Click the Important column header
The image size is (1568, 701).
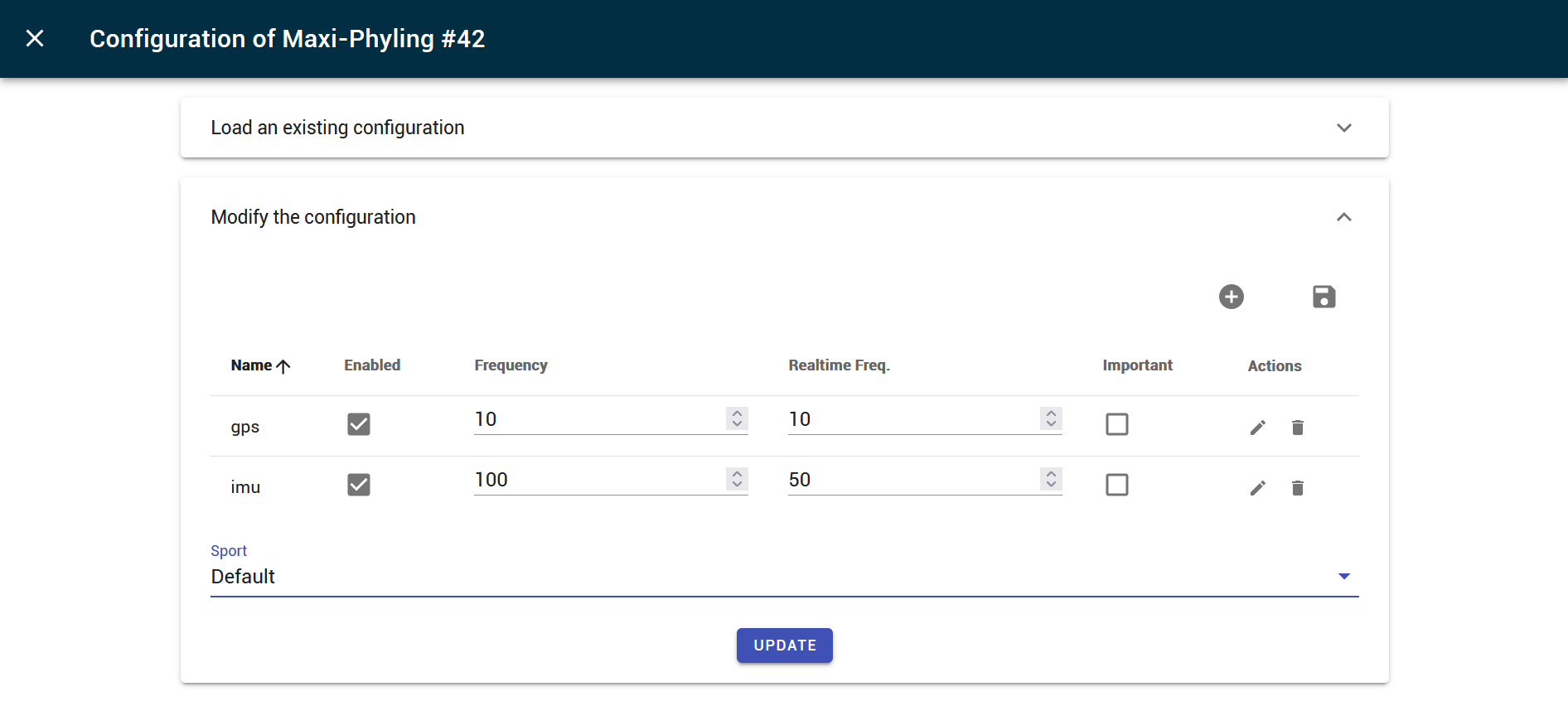click(1137, 365)
